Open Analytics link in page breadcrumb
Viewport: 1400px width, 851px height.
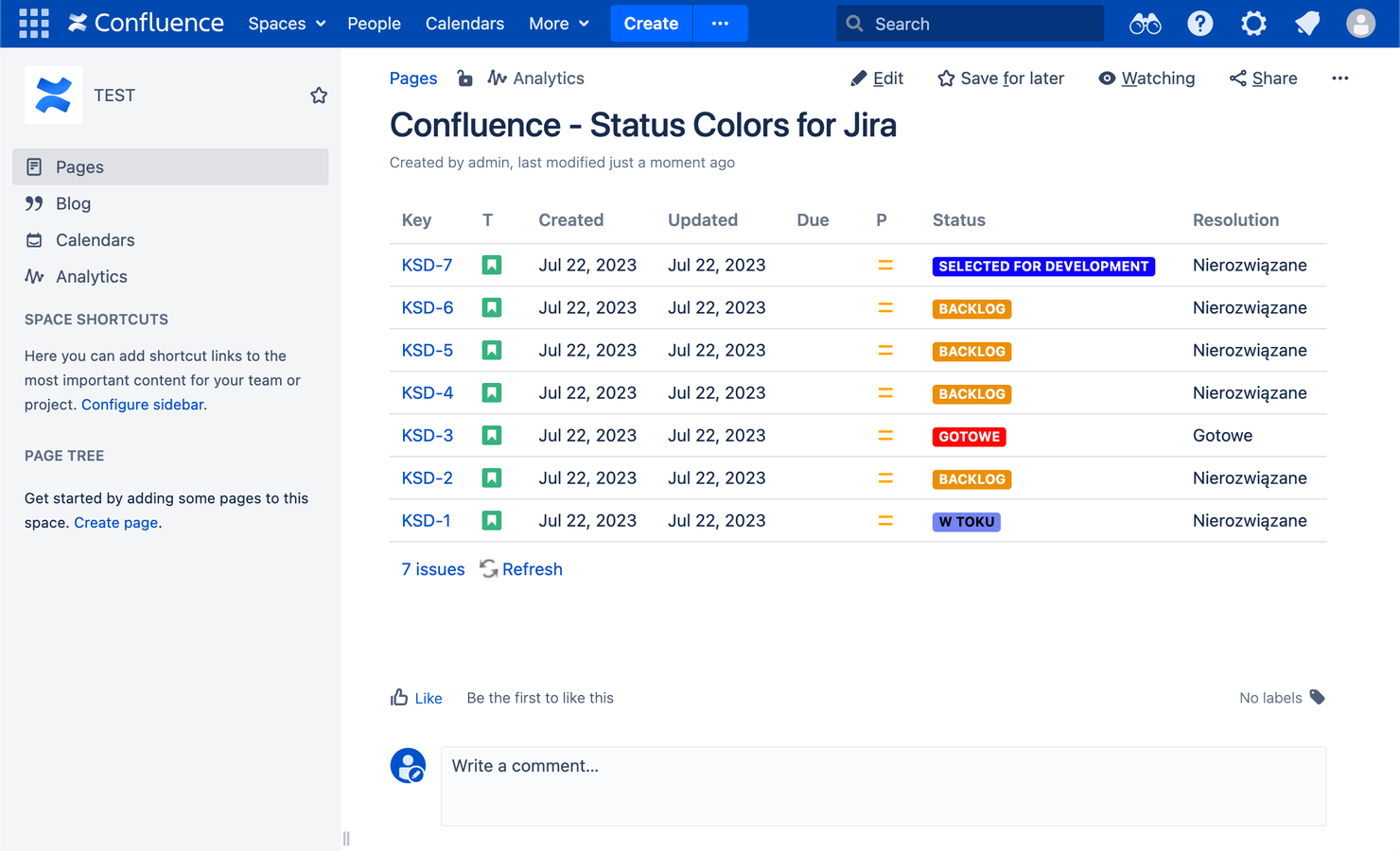coord(536,78)
